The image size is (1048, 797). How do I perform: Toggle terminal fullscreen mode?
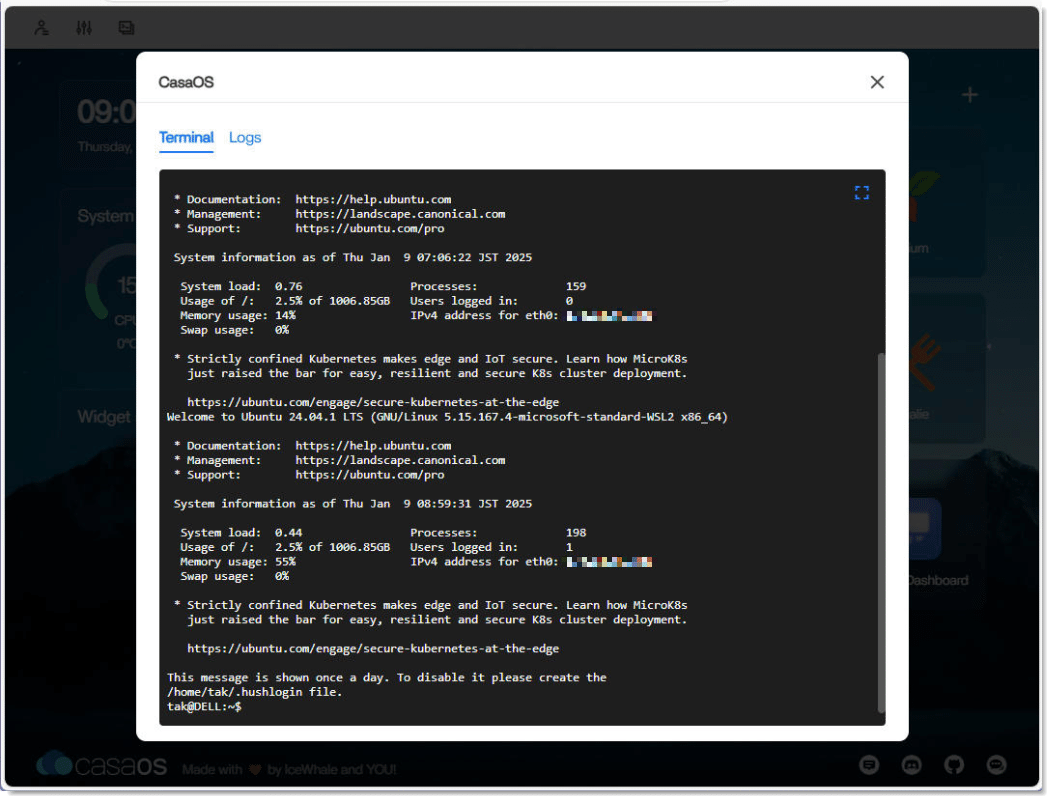click(862, 193)
